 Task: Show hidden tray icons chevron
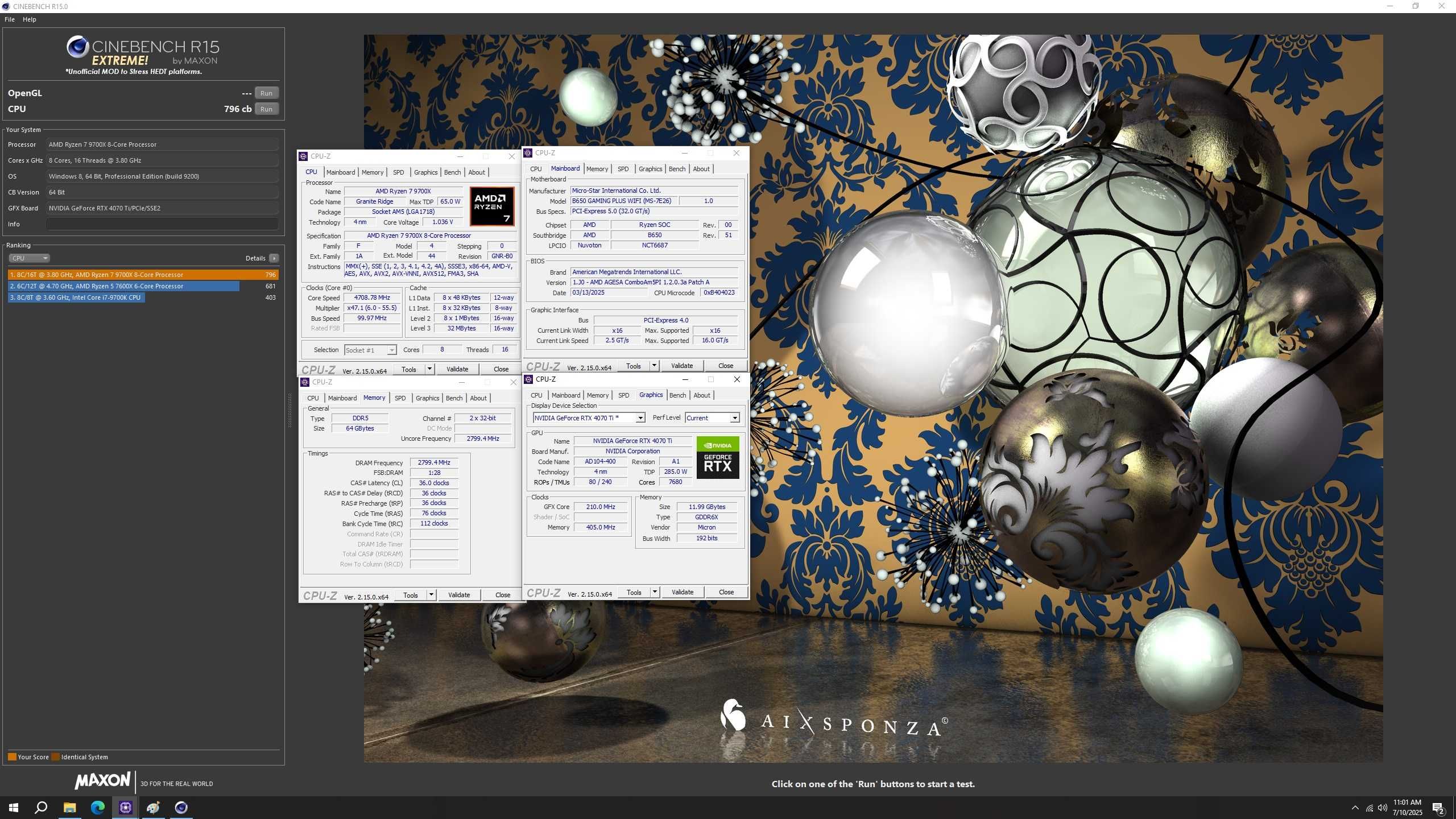click(x=1355, y=808)
